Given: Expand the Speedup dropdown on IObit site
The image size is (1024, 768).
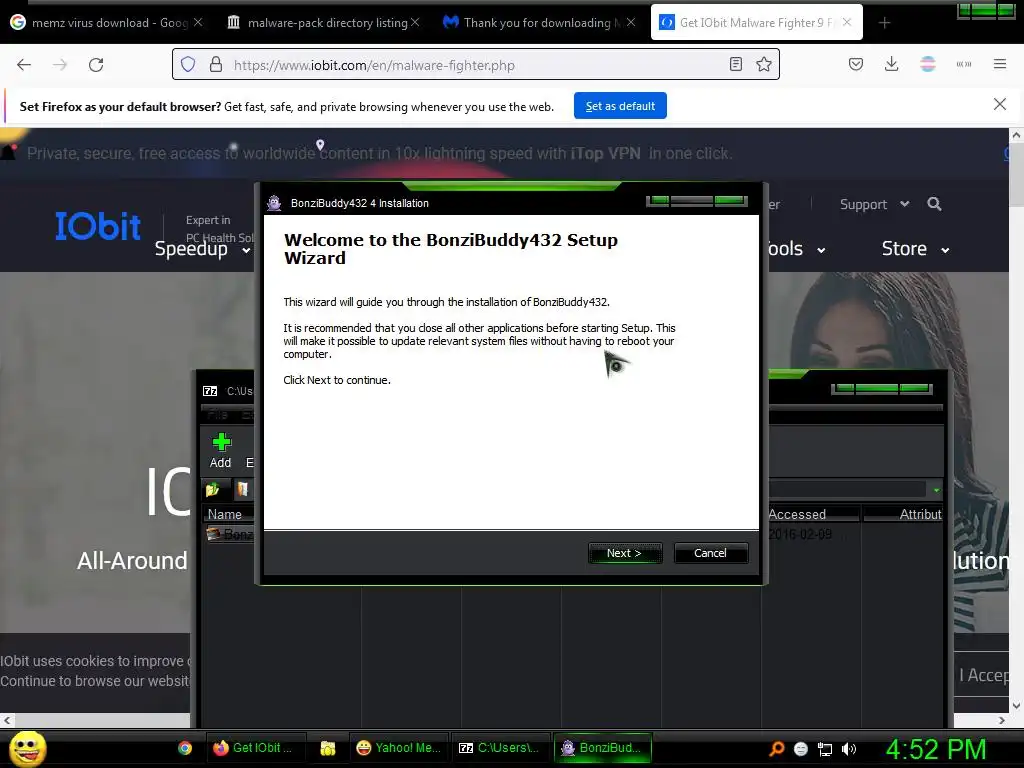Looking at the screenshot, I should click(202, 249).
